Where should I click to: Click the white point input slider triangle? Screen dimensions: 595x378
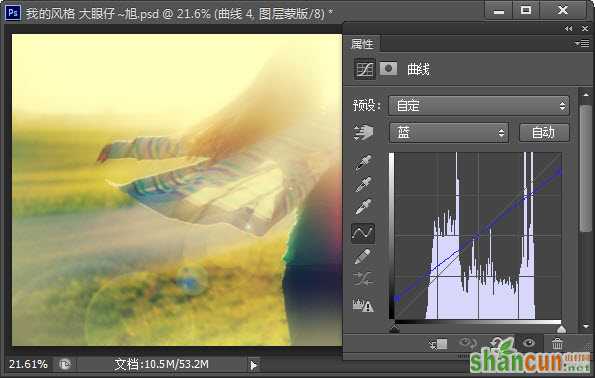561,328
